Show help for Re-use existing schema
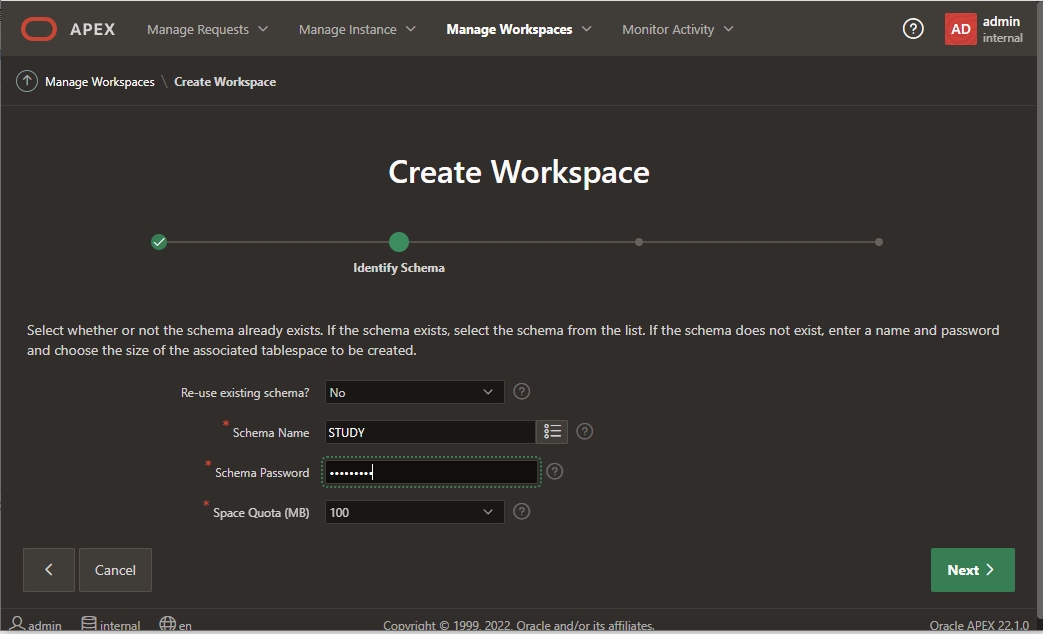 tap(521, 392)
